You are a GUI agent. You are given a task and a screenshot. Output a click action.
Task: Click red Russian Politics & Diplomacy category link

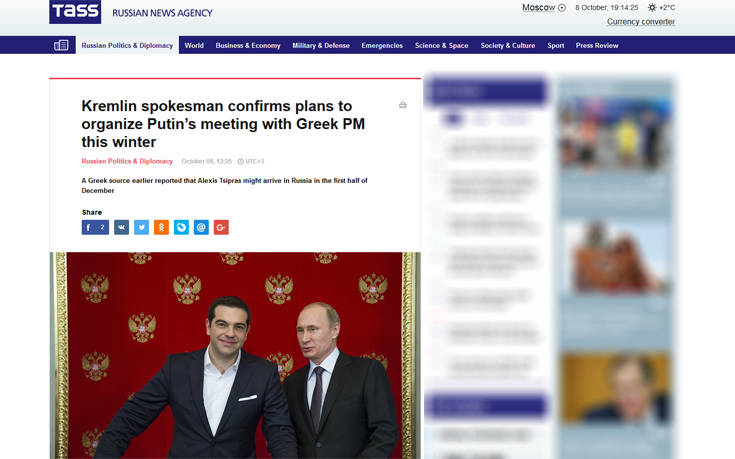pos(127,161)
